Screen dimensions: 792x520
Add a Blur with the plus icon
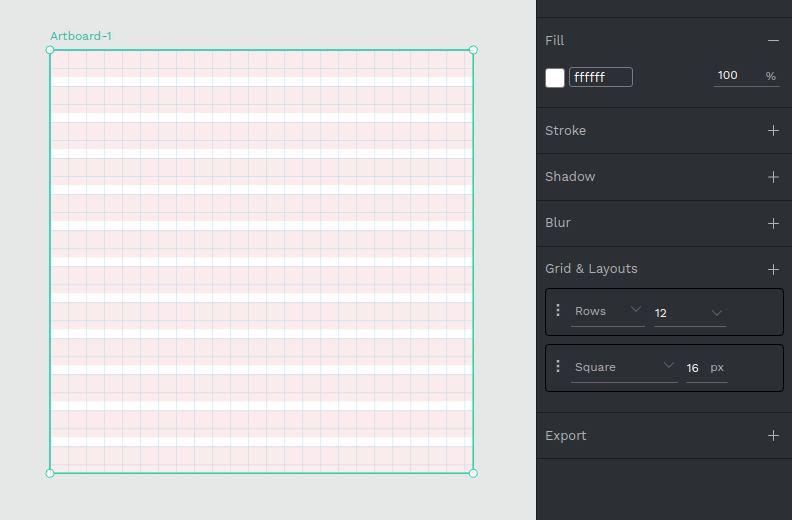click(x=773, y=223)
